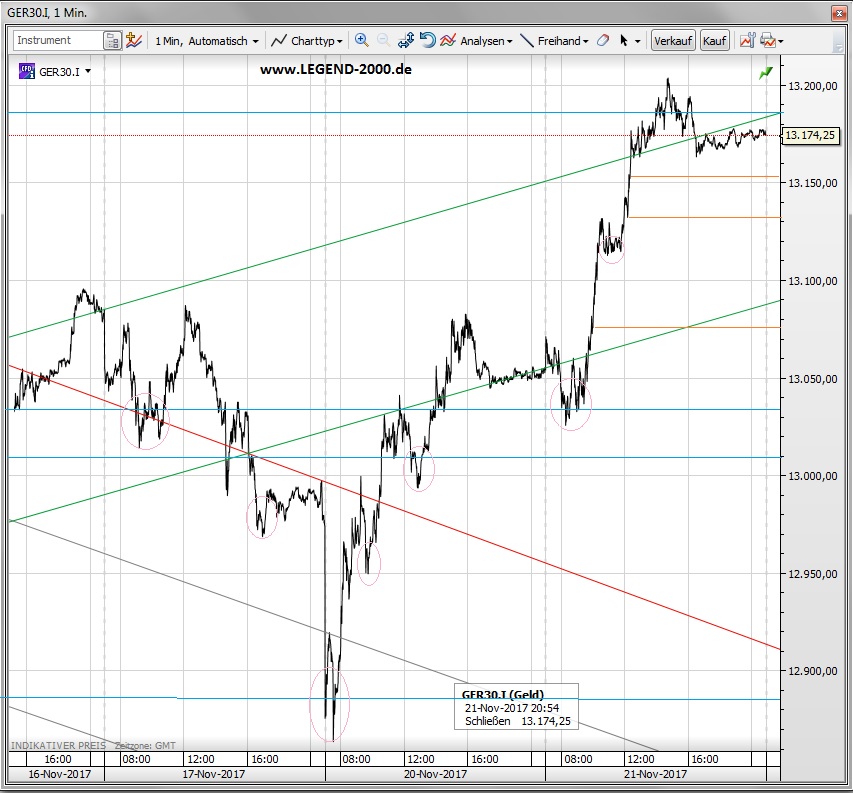Click the zoom in magnifier icon
Image resolution: width=853 pixels, height=793 pixels.
362,41
